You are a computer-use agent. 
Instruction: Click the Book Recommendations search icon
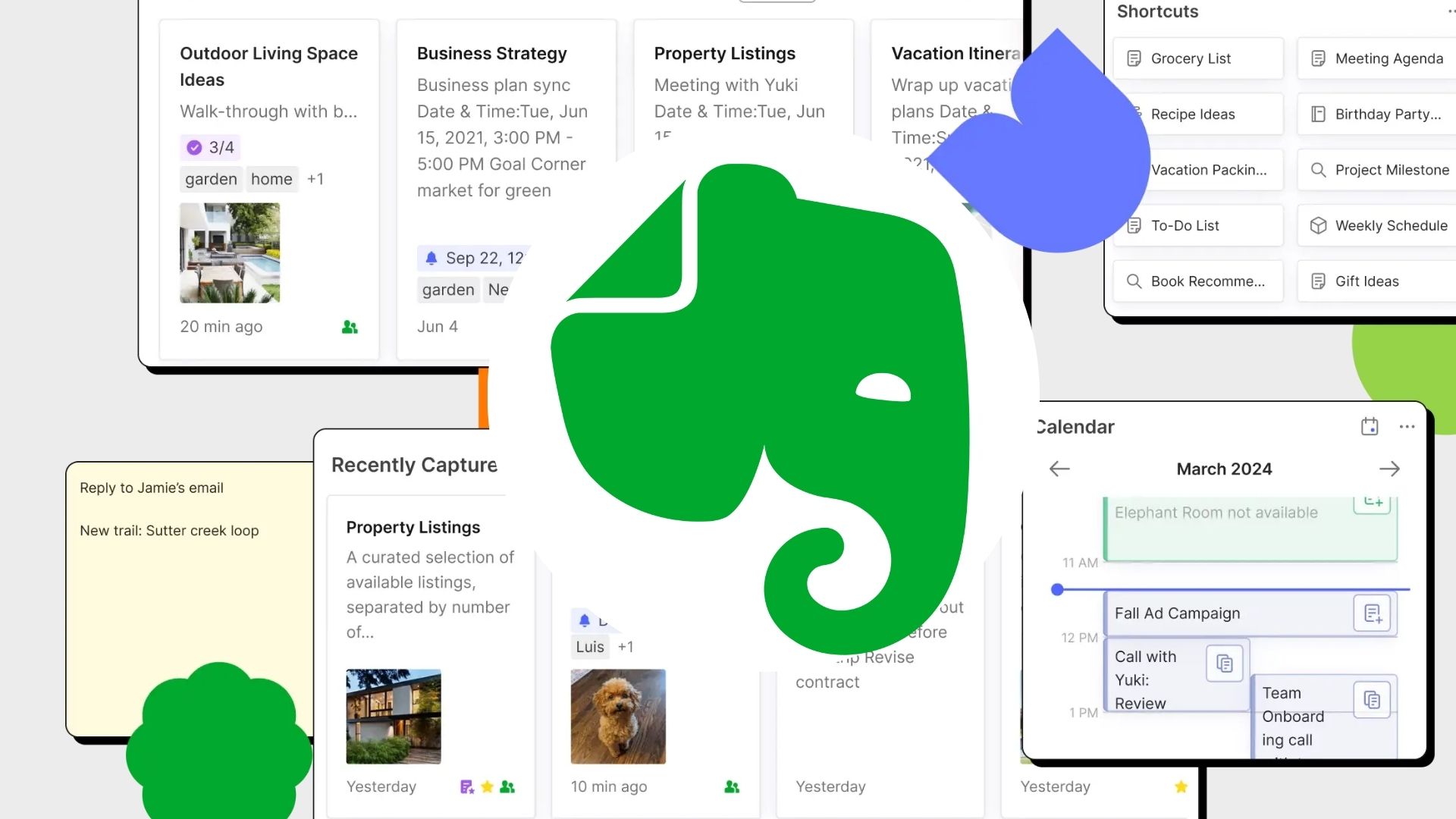click(1134, 281)
